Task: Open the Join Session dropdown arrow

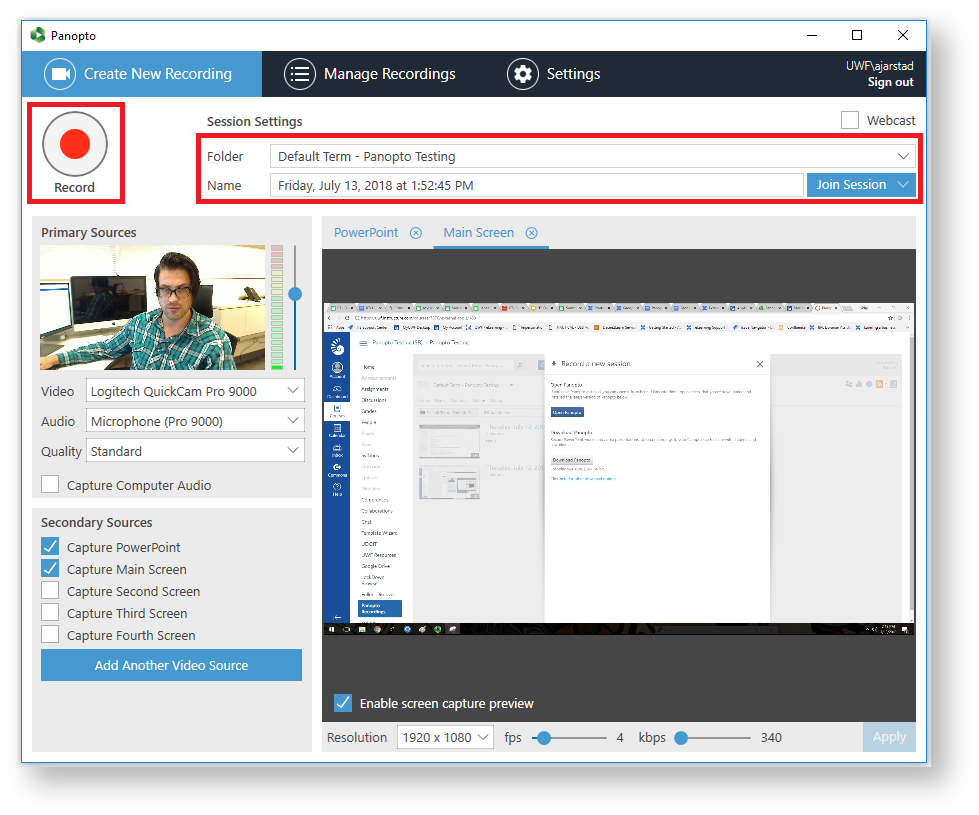Action: tap(903, 185)
